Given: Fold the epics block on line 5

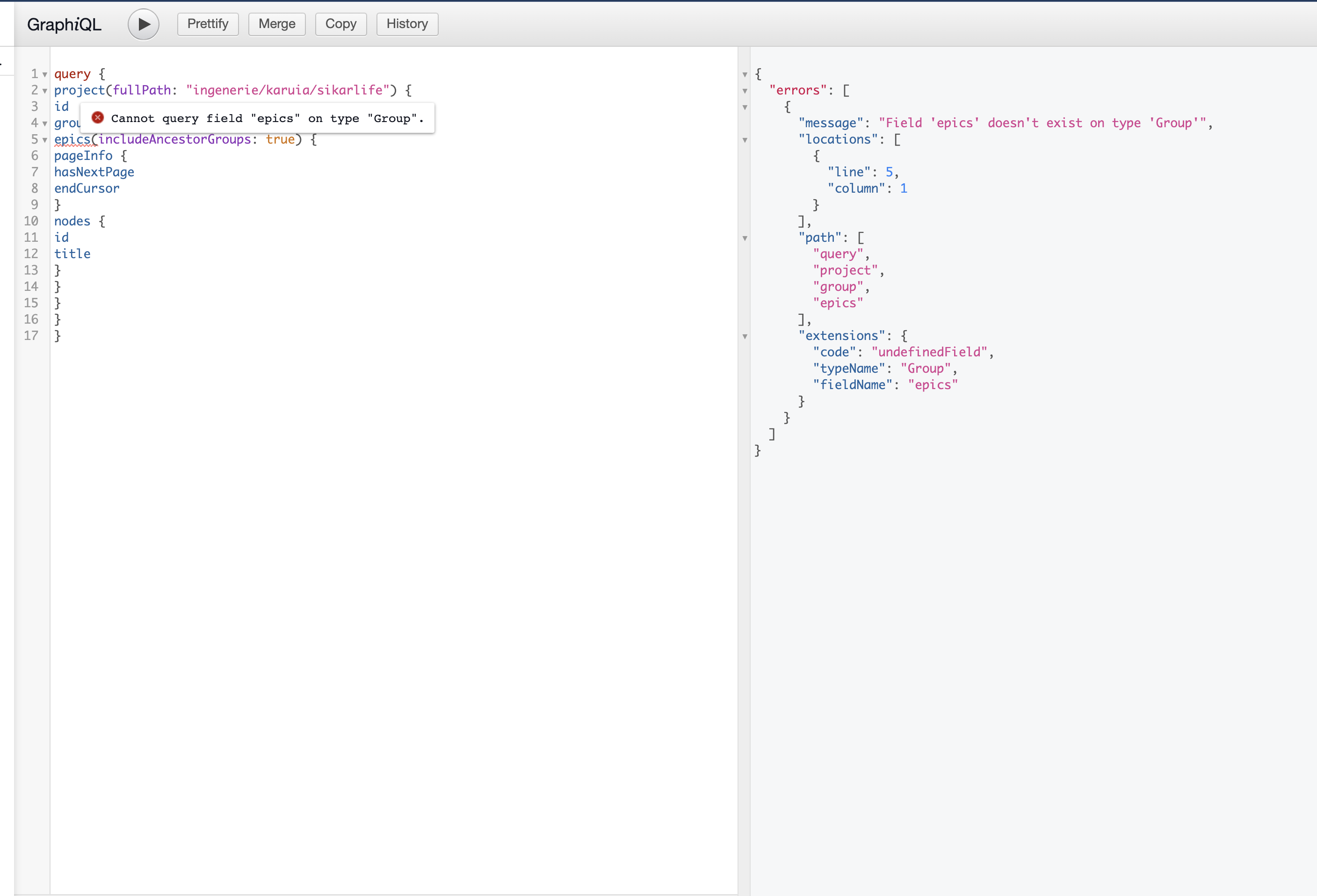Looking at the screenshot, I should [45, 140].
